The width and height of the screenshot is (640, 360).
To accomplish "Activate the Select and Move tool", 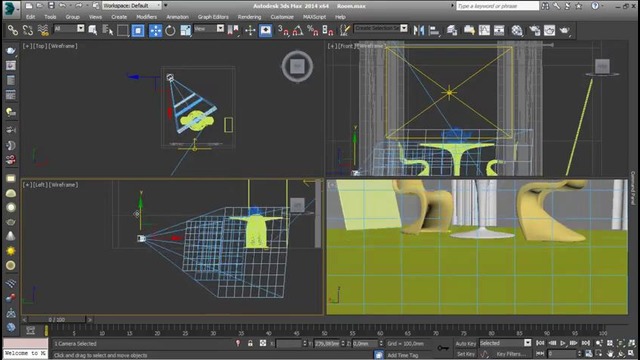I will click(x=156, y=31).
